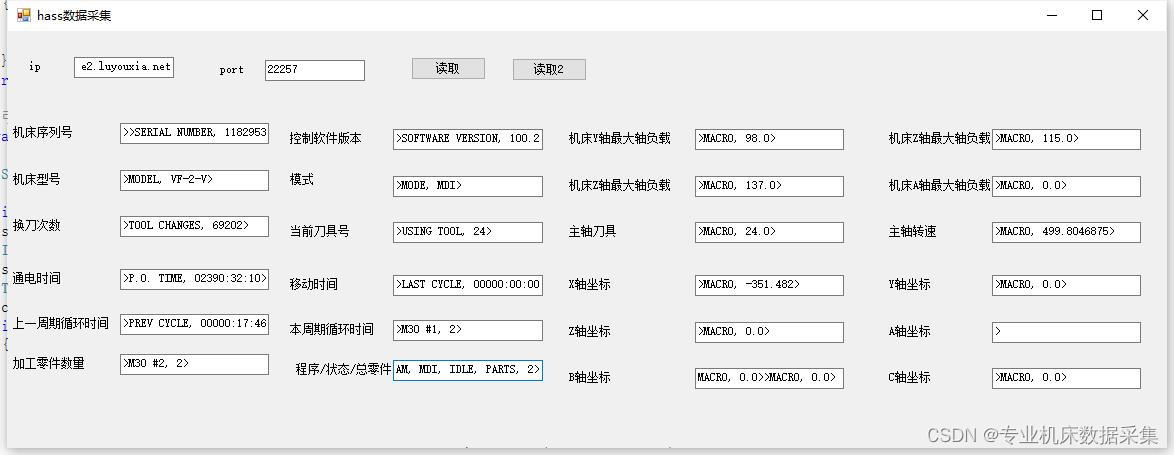Click the 控制软件版本 SOFTWARE VERSION field
Screen dimensions: 1174x455
click(468, 139)
